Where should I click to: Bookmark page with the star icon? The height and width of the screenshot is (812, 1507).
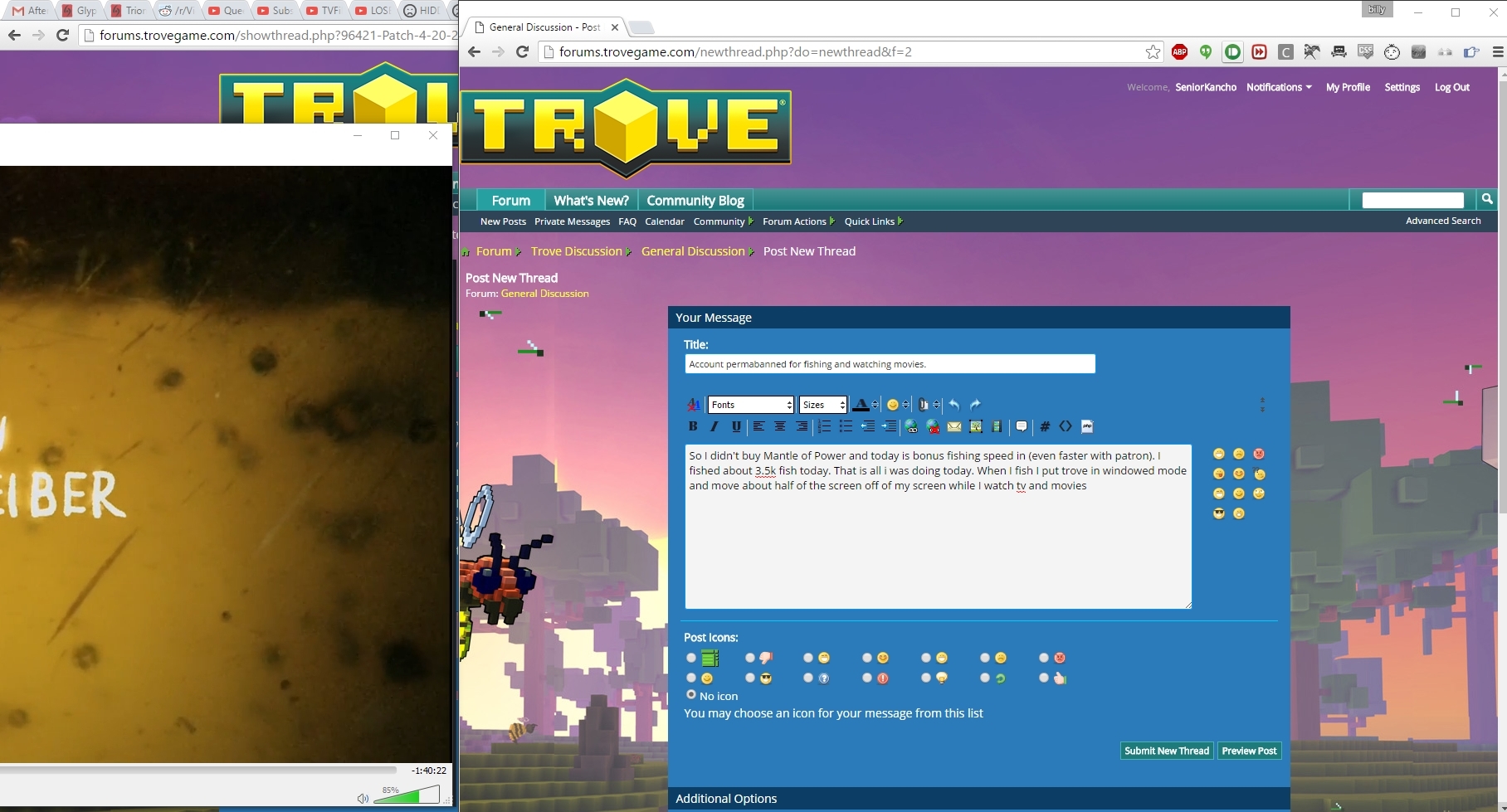(x=1153, y=51)
